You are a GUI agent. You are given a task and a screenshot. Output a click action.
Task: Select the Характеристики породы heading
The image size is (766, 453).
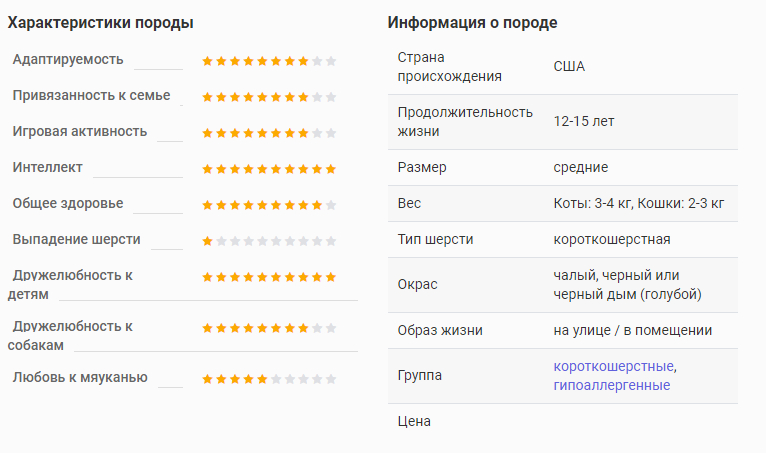tap(101, 22)
